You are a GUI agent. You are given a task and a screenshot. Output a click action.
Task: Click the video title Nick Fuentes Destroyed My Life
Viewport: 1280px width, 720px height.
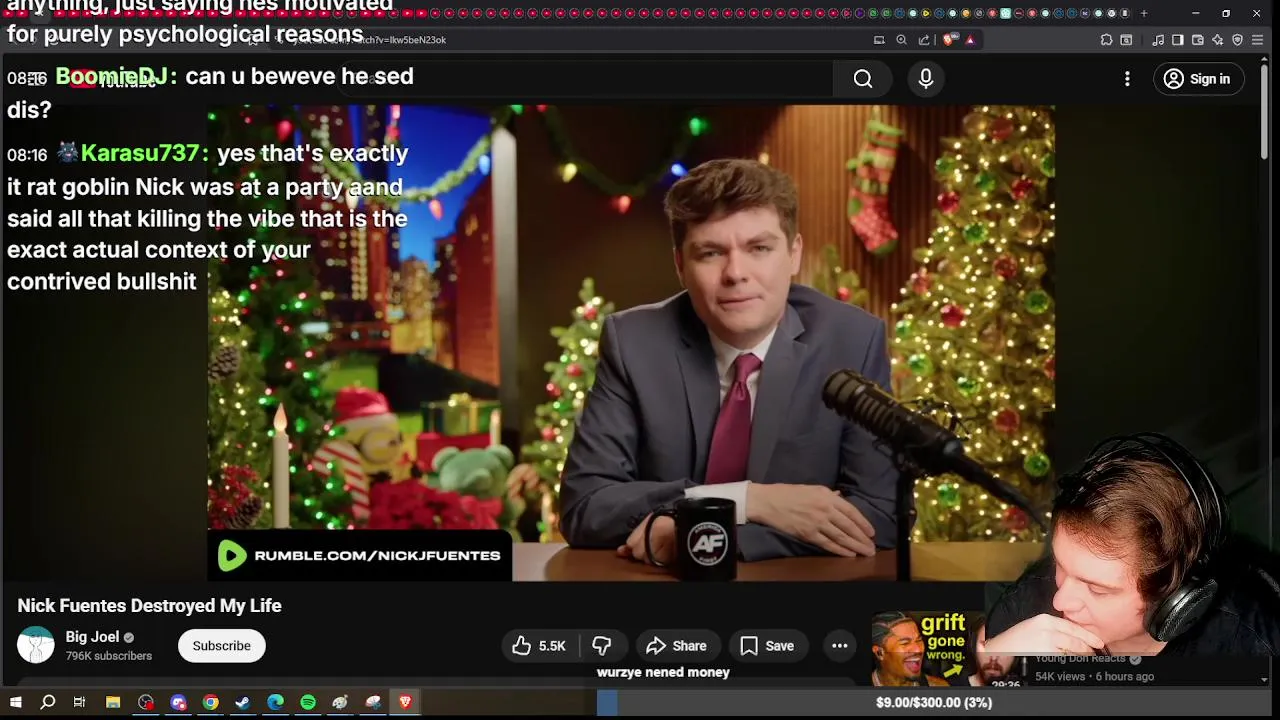click(x=149, y=606)
